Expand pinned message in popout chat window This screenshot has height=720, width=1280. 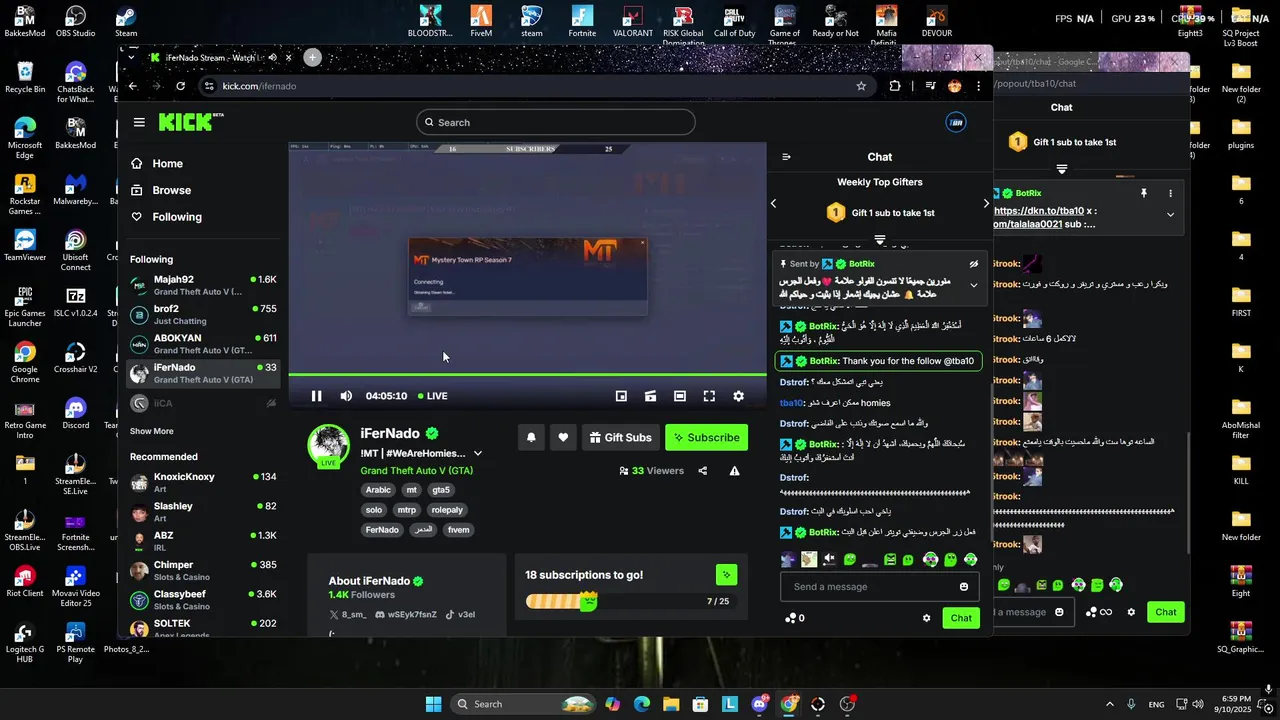pyautogui.click(x=1170, y=215)
